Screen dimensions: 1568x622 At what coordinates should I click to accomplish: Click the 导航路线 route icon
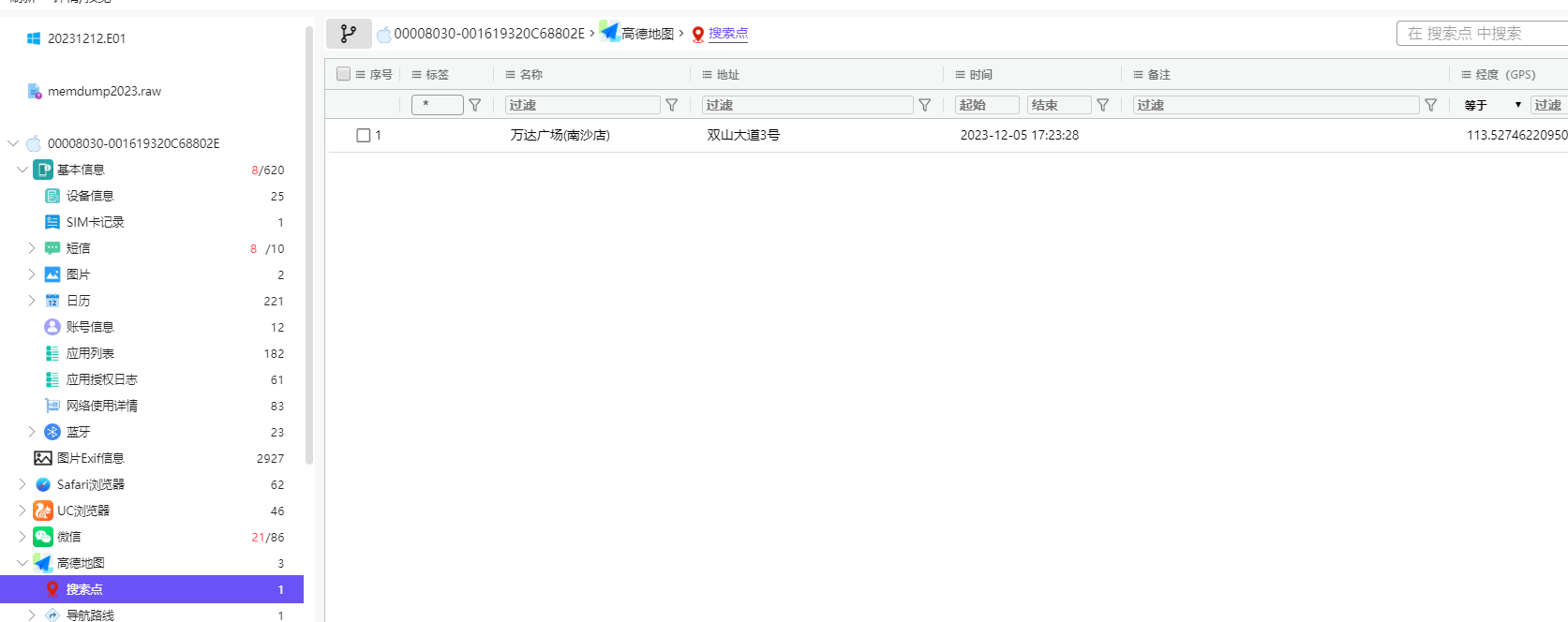coord(52,615)
